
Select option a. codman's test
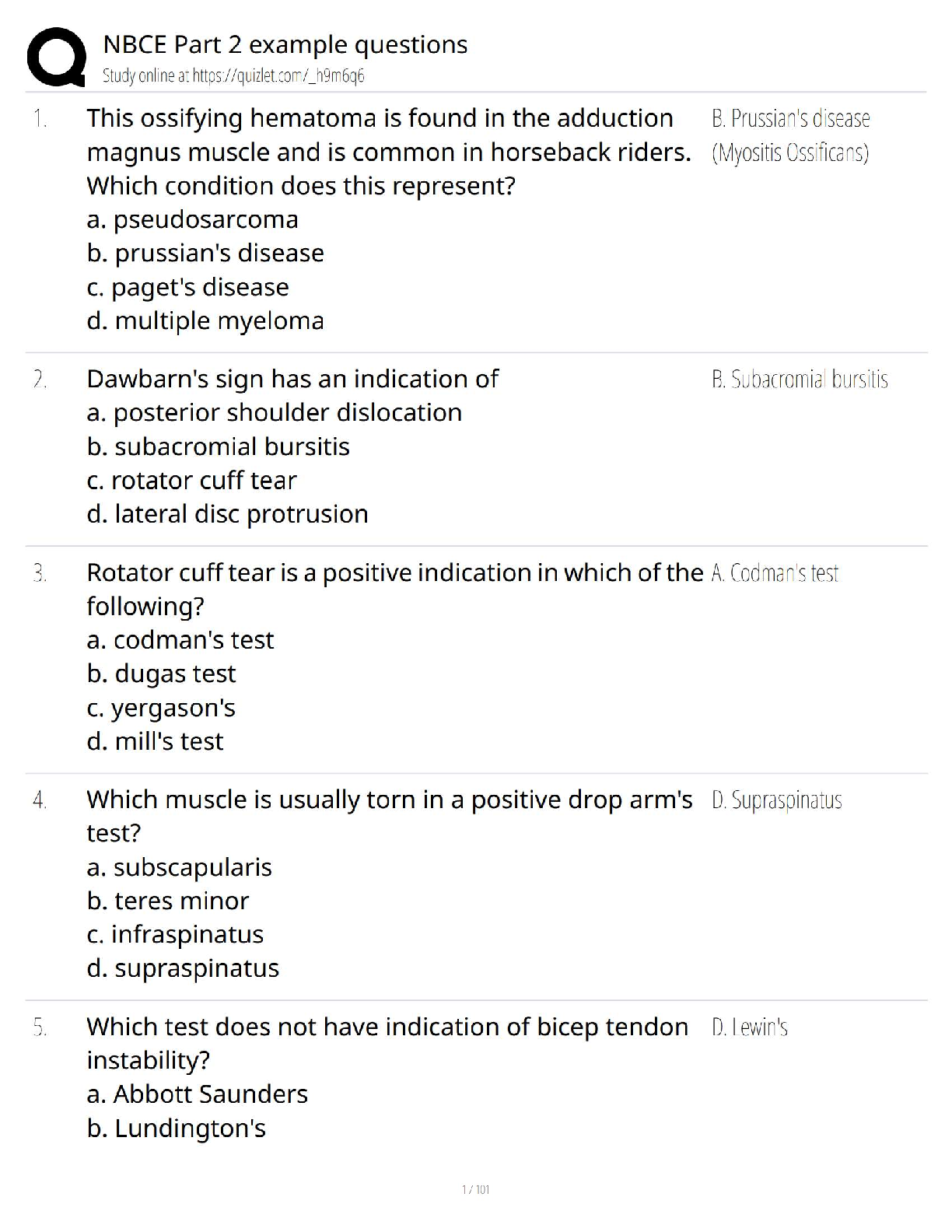(x=180, y=639)
